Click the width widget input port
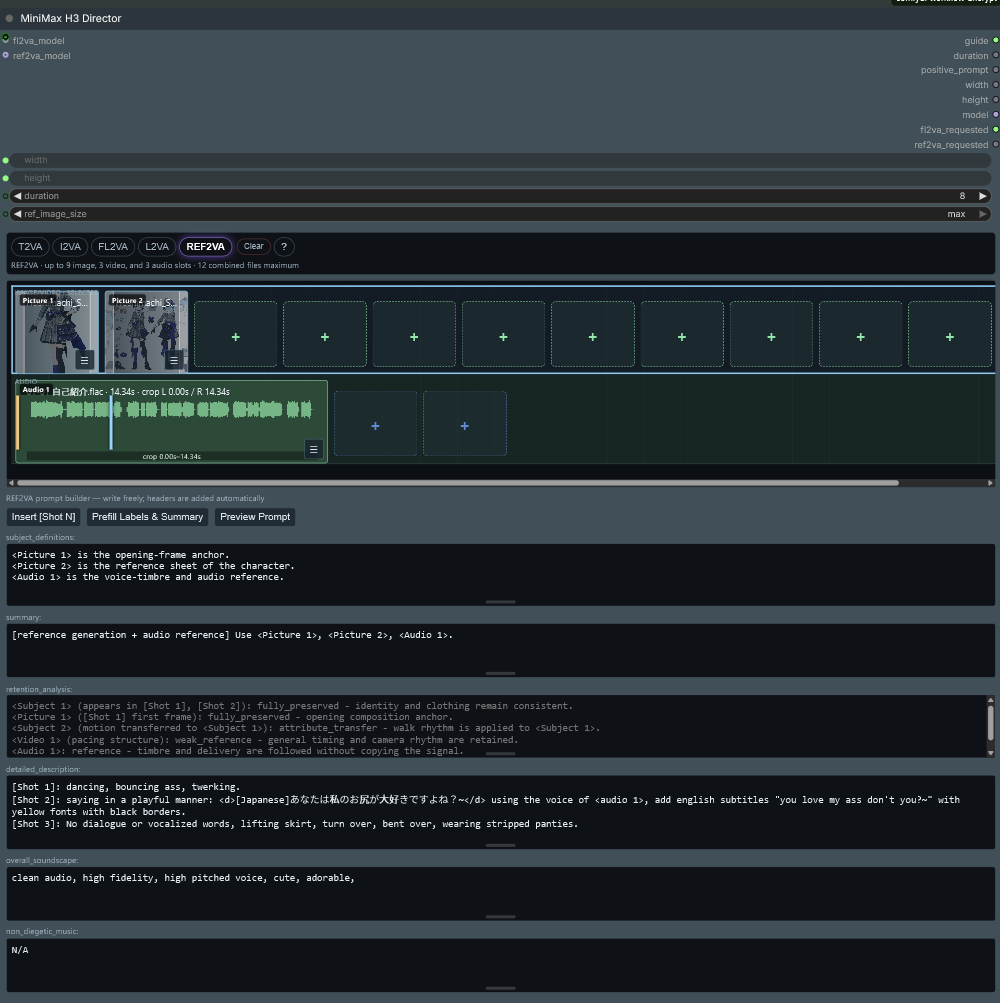The height and width of the screenshot is (1003, 1000). 6,160
